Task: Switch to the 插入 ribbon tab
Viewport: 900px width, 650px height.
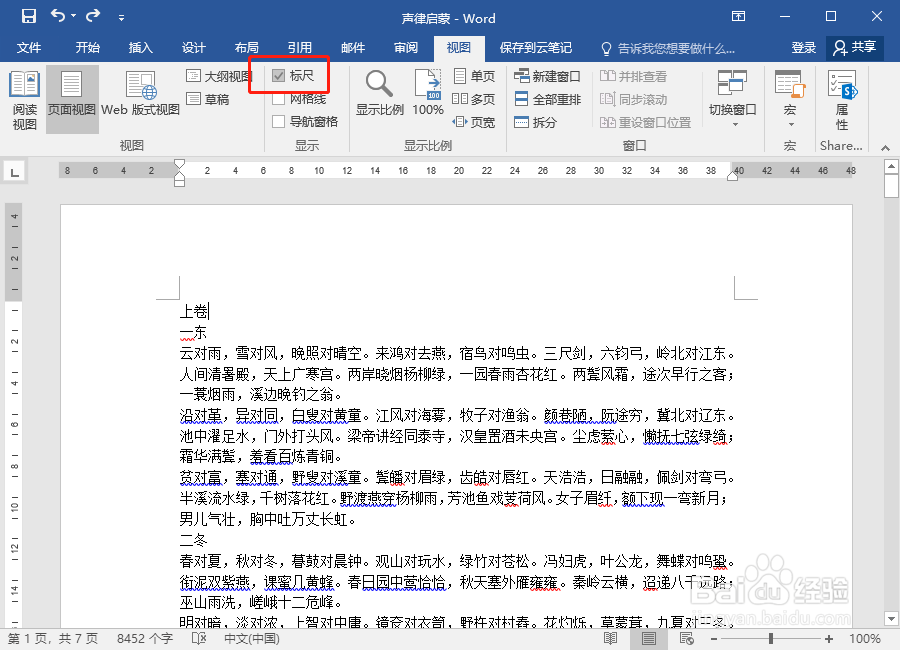Action: pyautogui.click(x=140, y=47)
